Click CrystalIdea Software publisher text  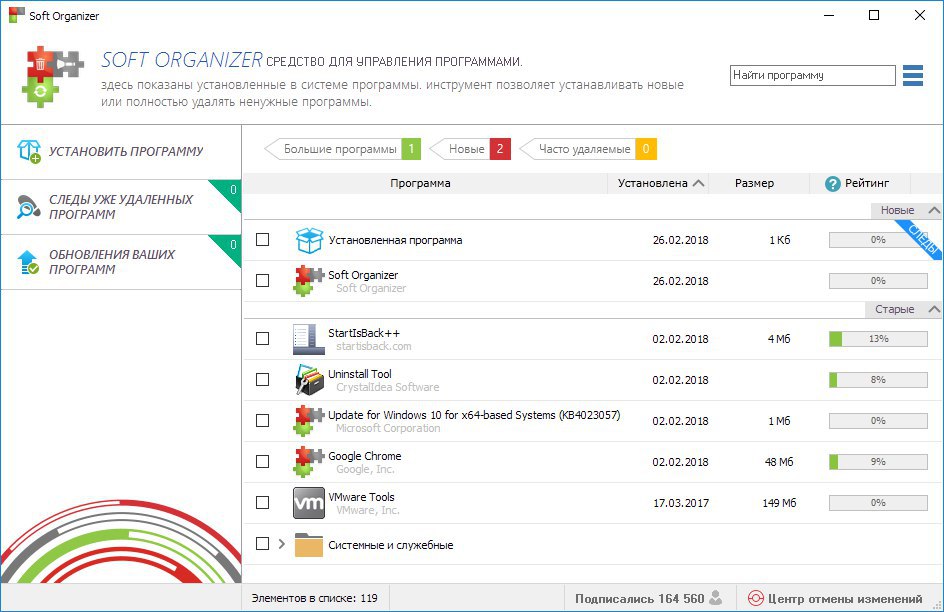point(388,387)
